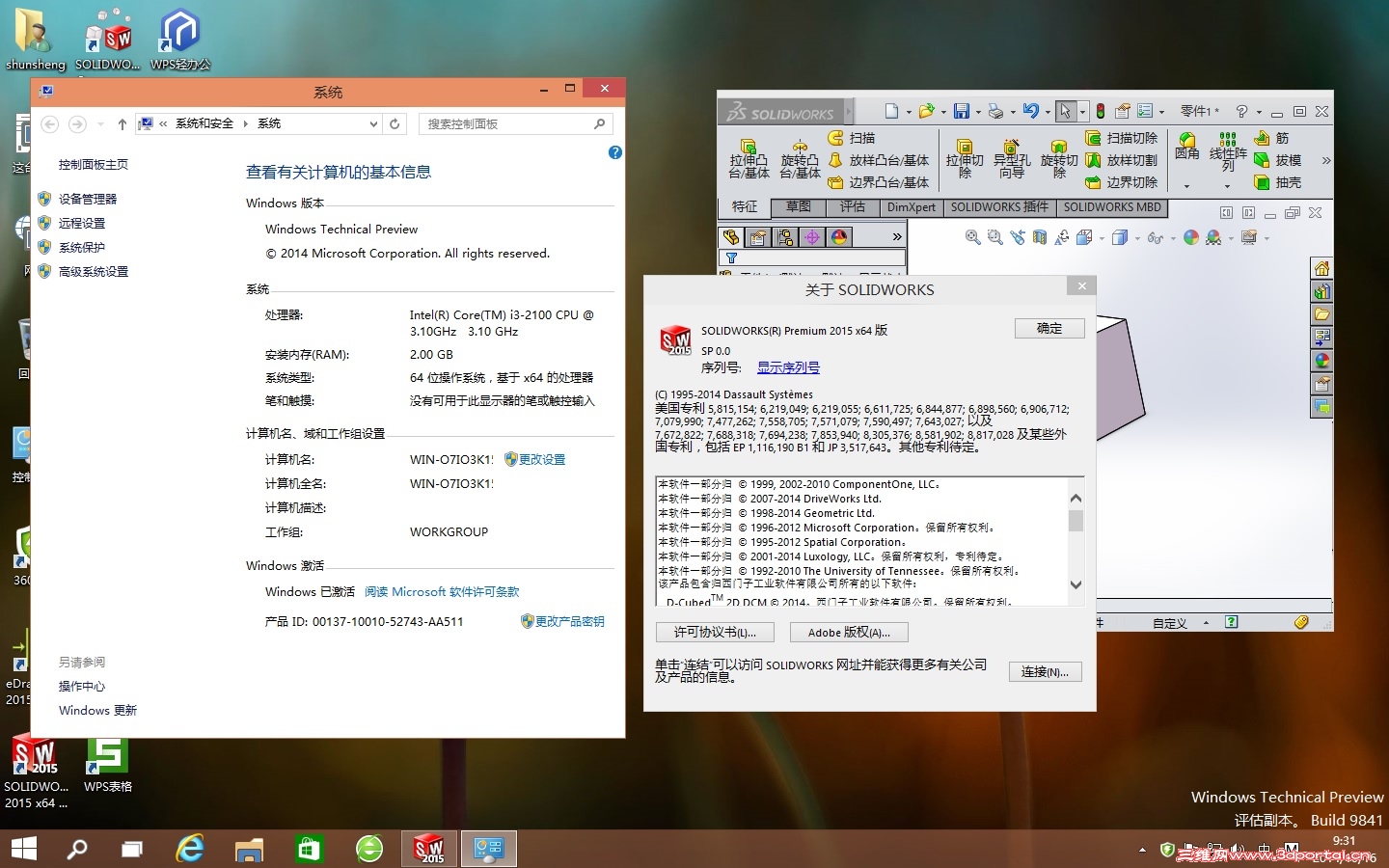
Task: Select the 旋转凸台/基体 revolve boss tool
Action: [x=800, y=160]
